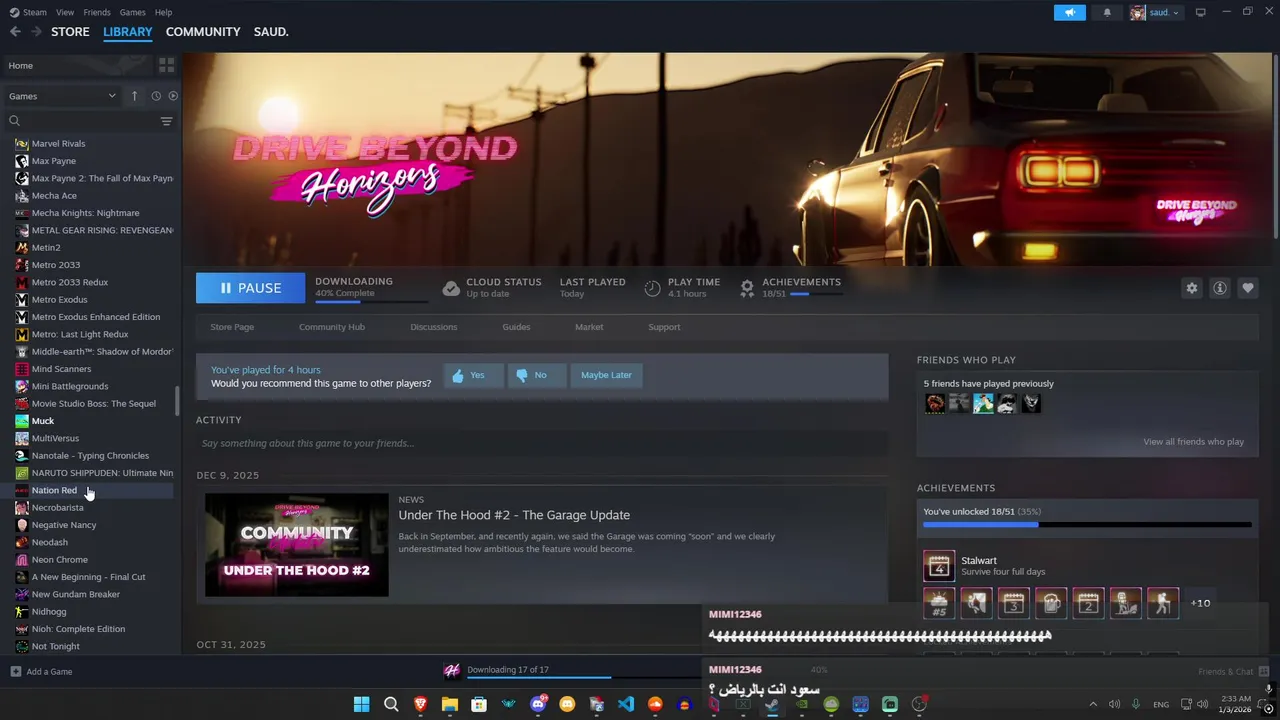Click No on the recommendation prompt
This screenshot has width=1280, height=720.
(x=537, y=375)
